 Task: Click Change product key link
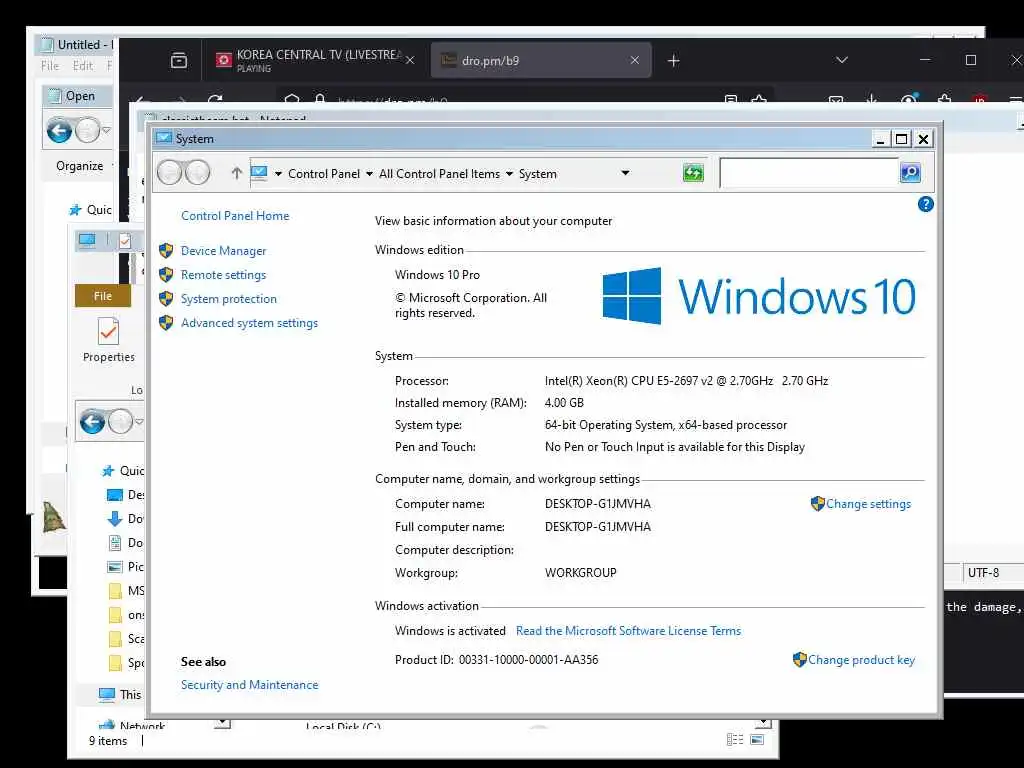coord(861,660)
